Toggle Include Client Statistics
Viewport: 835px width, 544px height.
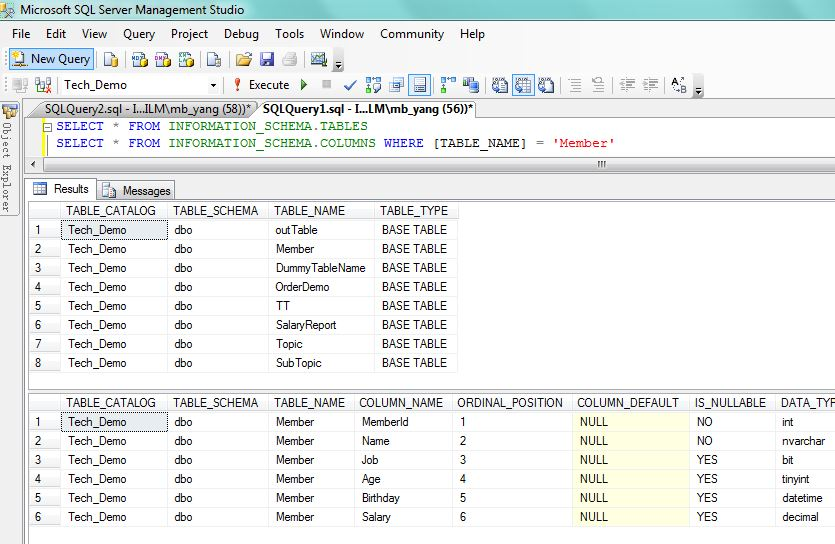click(x=471, y=85)
